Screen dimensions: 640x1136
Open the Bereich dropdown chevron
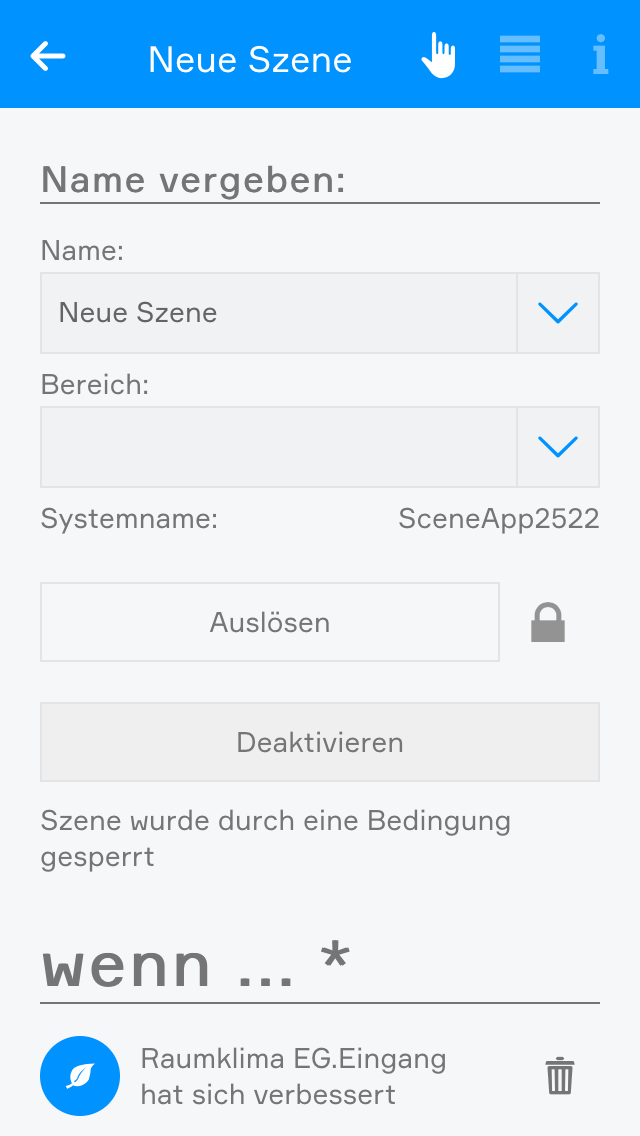558,447
